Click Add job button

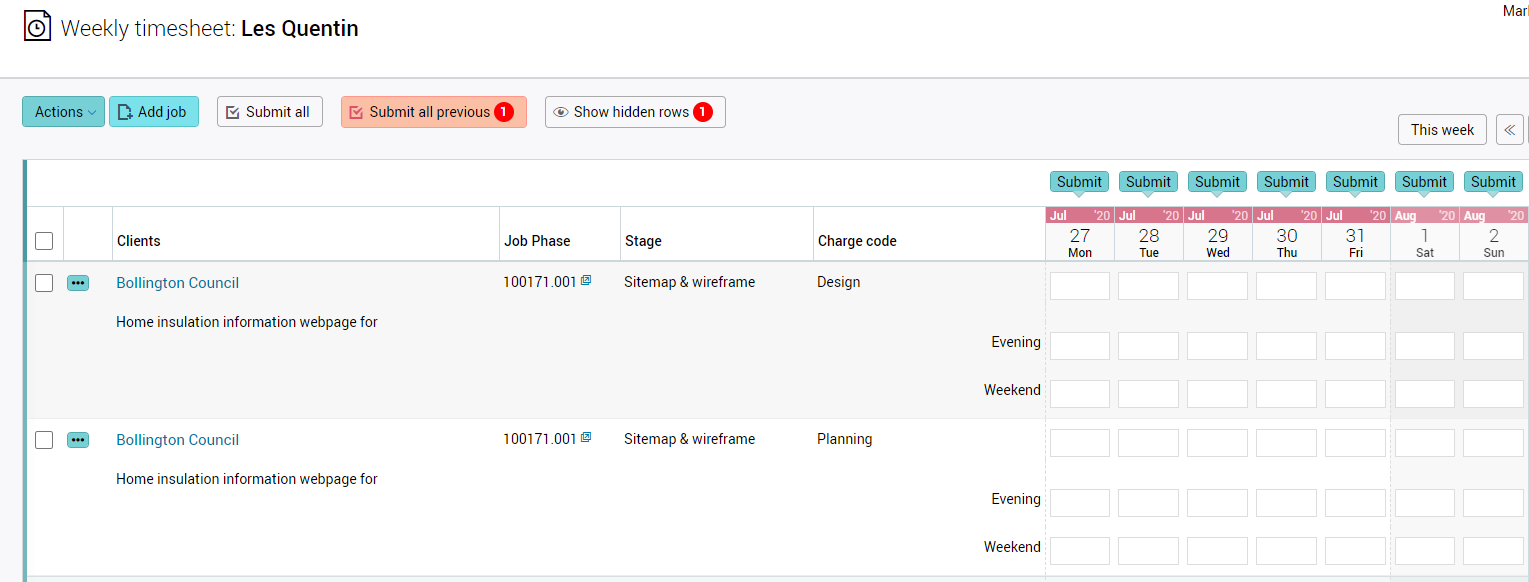click(154, 112)
